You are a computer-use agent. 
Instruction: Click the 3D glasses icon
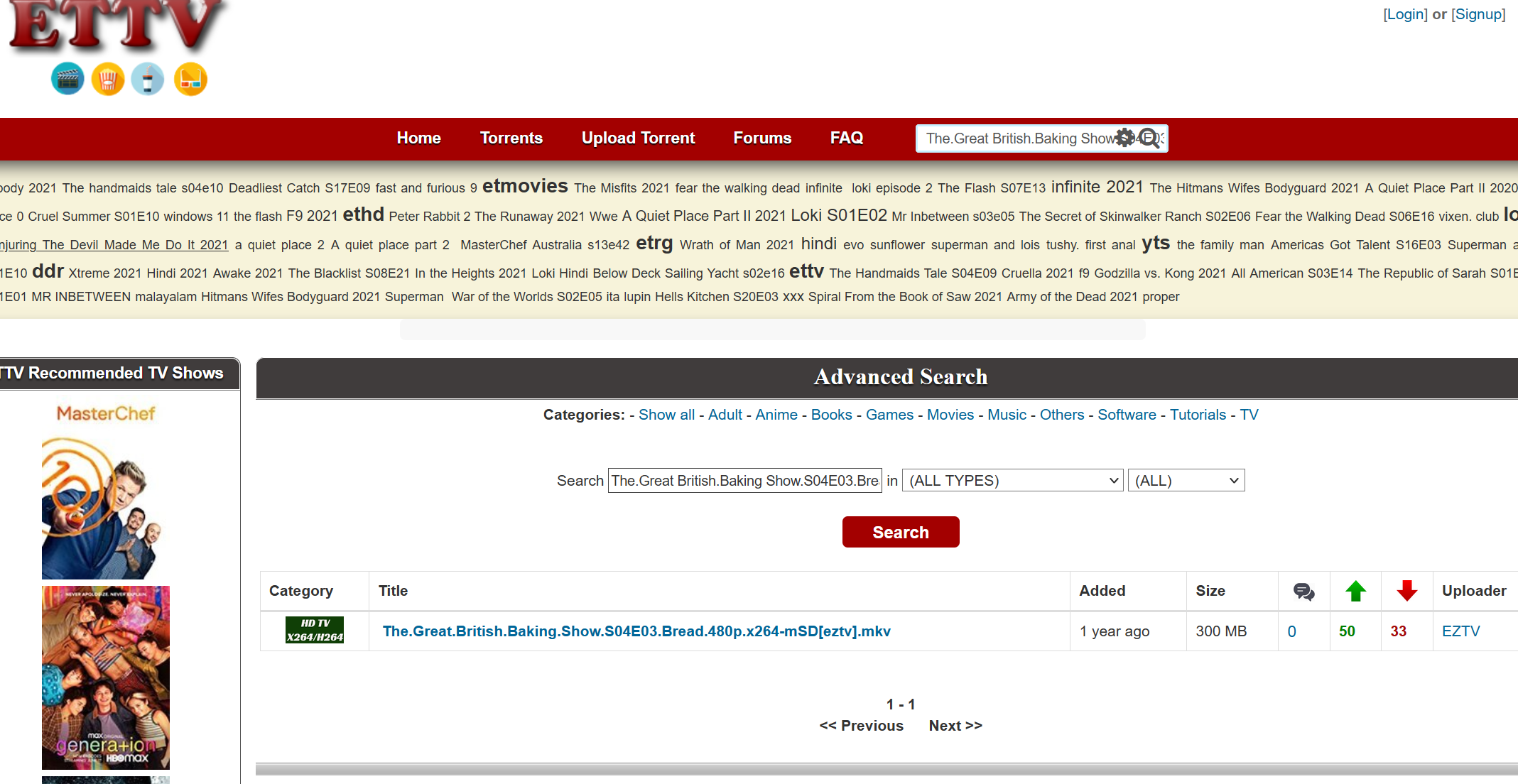[x=190, y=79]
